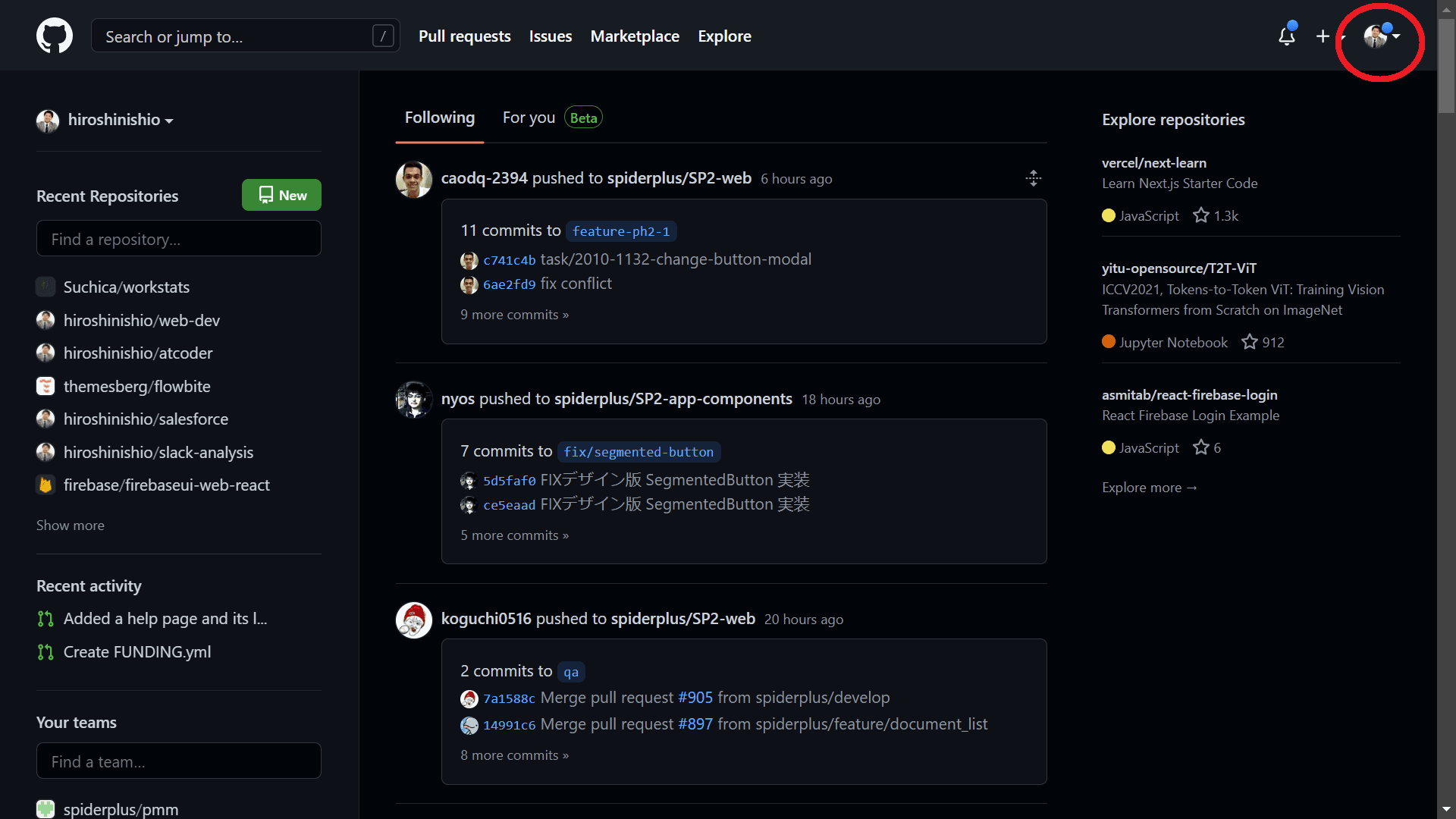Star icon for T2T-ViT 912

(1250, 342)
